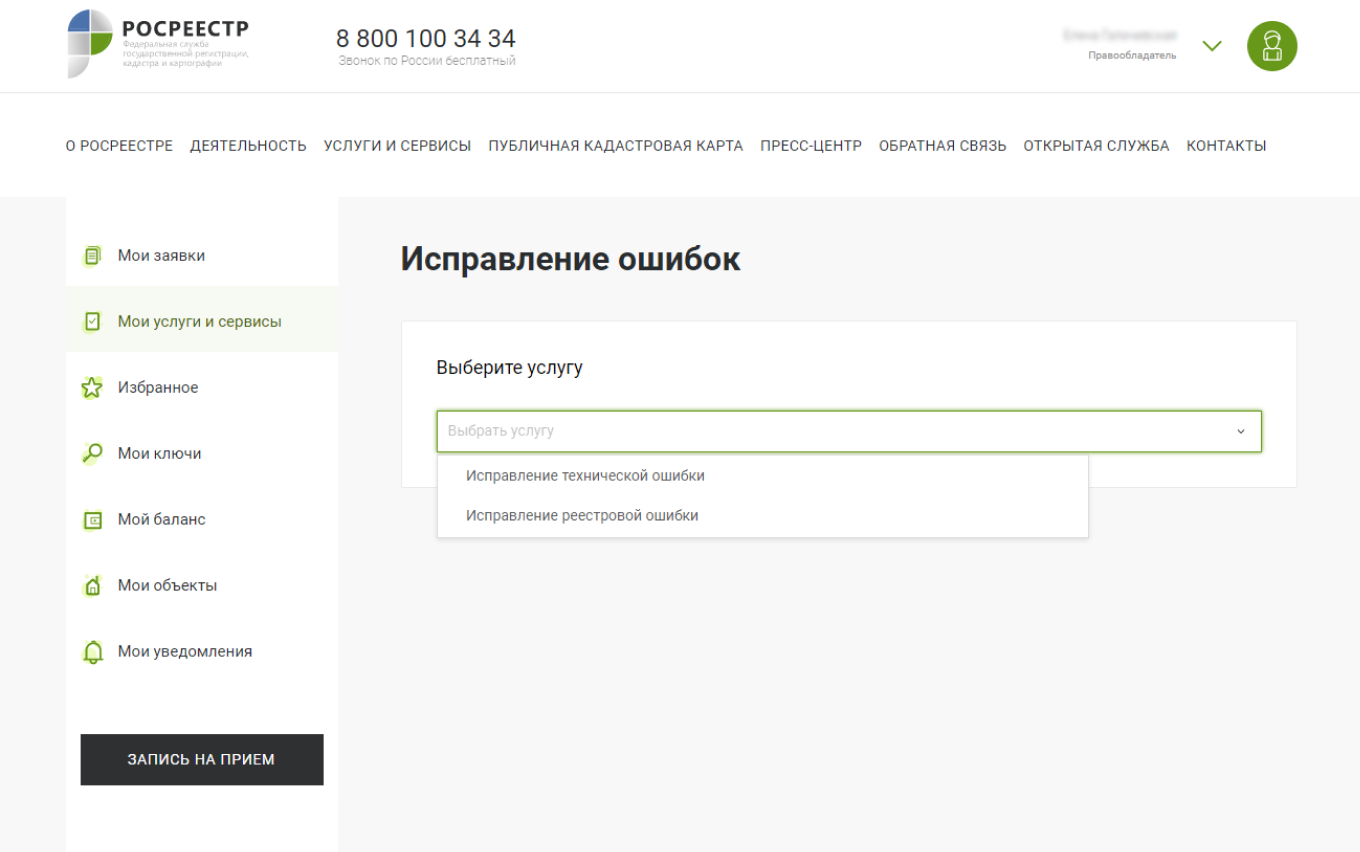Click the Звонок по России бесплатный text
Viewport: 1360px width, 852px height.
[427, 61]
